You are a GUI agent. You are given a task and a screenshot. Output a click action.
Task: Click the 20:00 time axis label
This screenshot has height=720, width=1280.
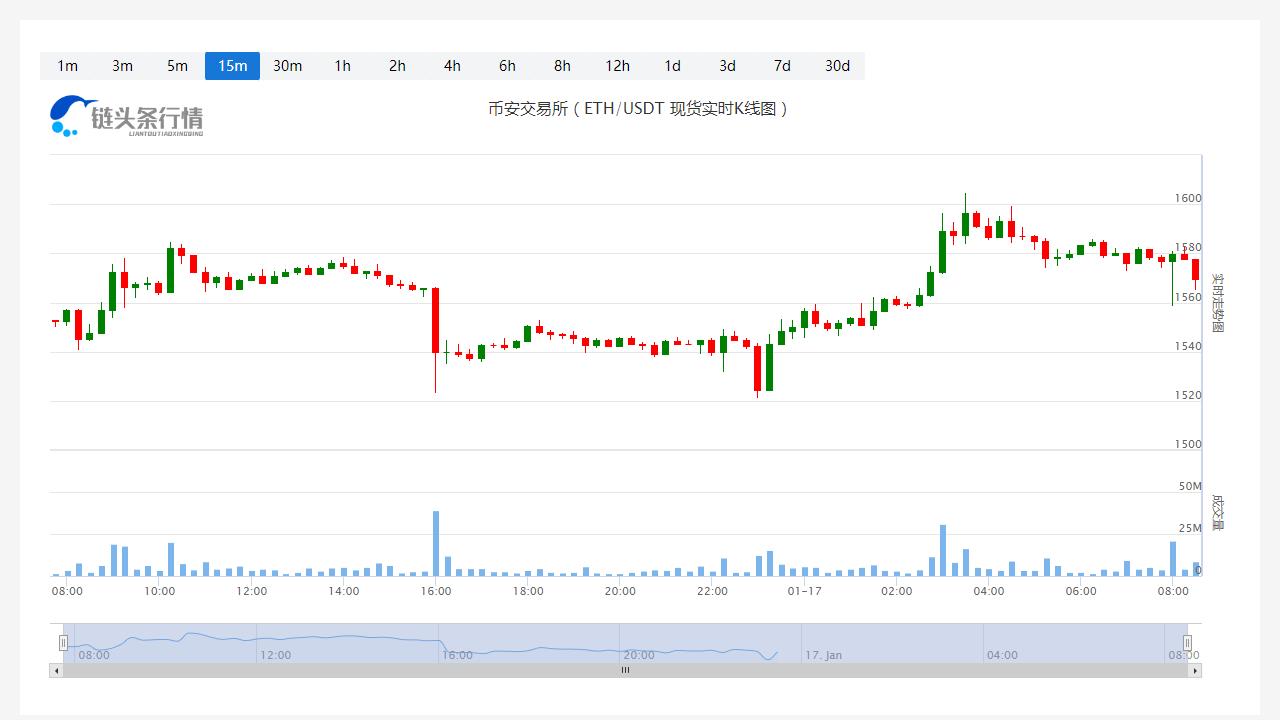620,591
